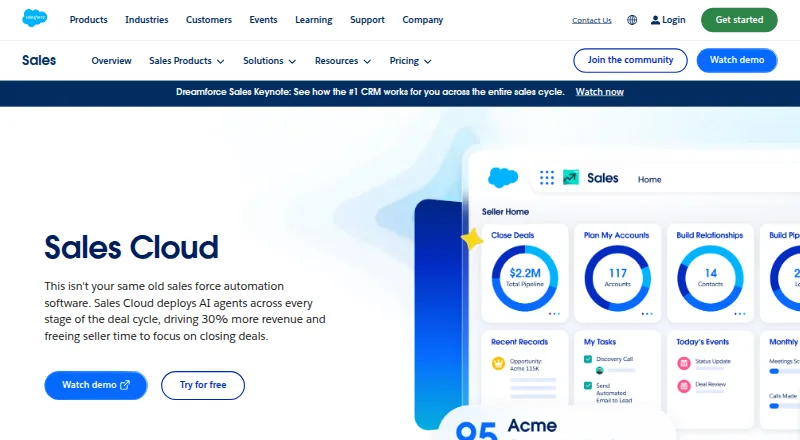Click the Close Deals card title
This screenshot has height=440, width=800.
tap(512, 235)
